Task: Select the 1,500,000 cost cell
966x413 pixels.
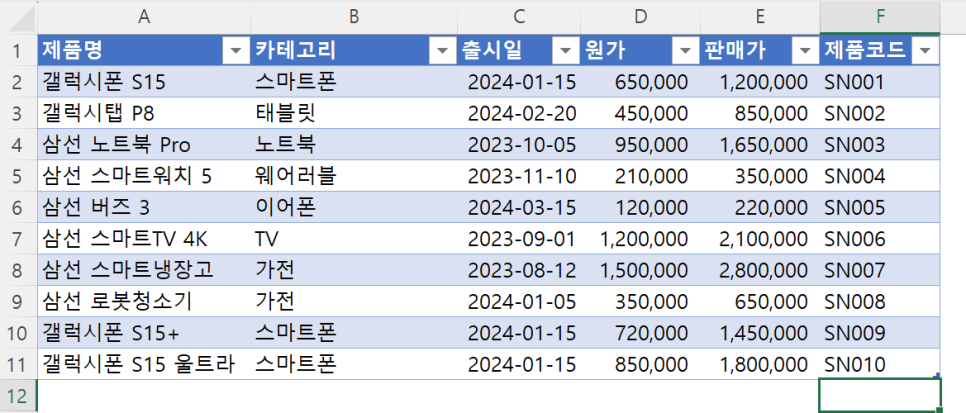Action: [641, 271]
